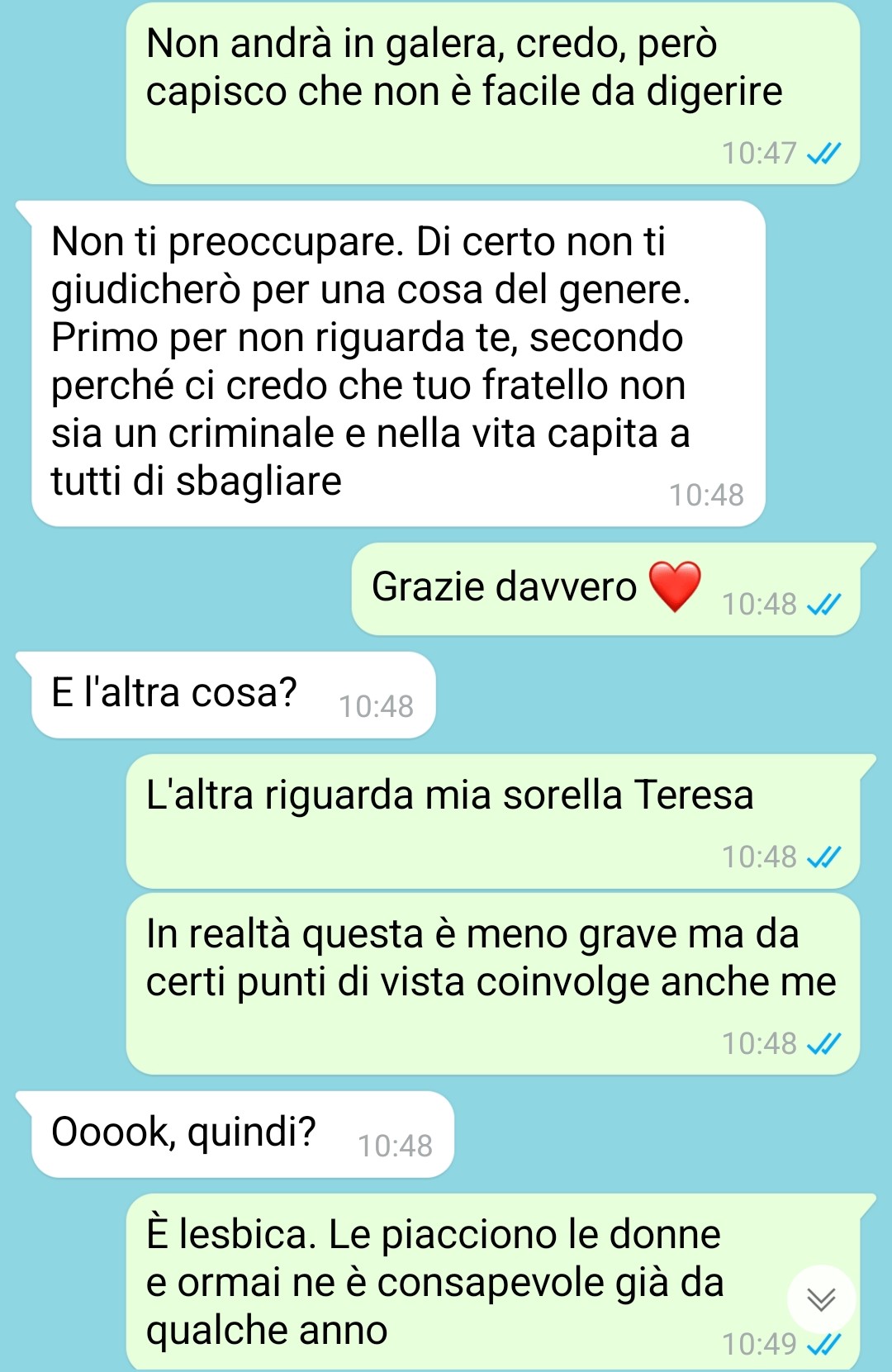Select the 'Grazie davvero' message bubble

[606, 589]
